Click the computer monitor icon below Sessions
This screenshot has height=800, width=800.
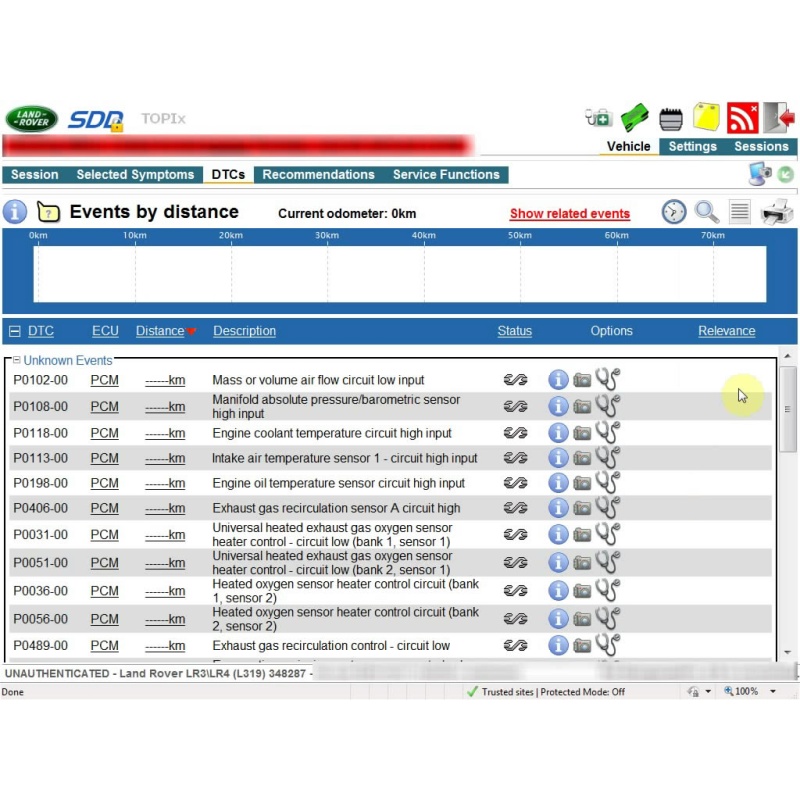pos(760,173)
